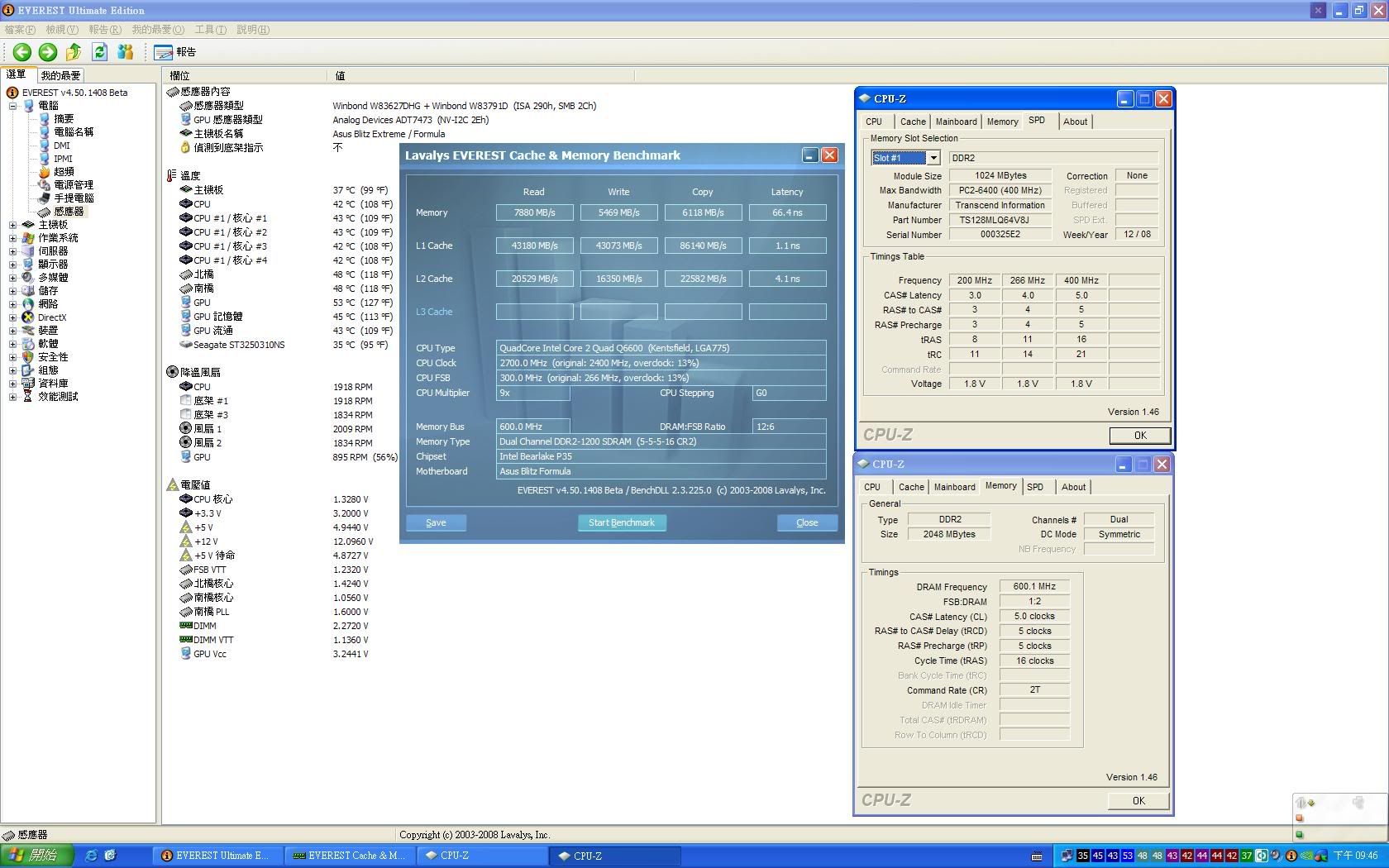Click the users icon in EVEREST toolbar
Image resolution: width=1389 pixels, height=868 pixels.
click(x=125, y=52)
